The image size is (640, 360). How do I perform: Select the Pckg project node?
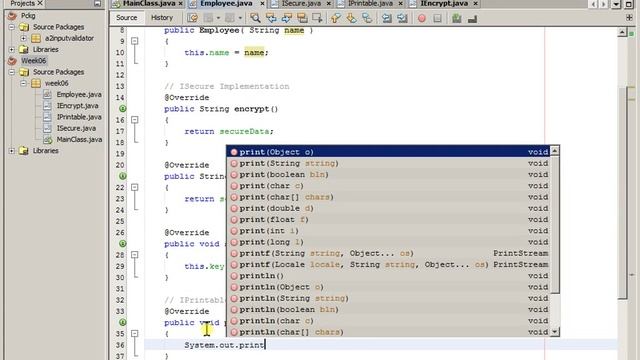pos(28,16)
